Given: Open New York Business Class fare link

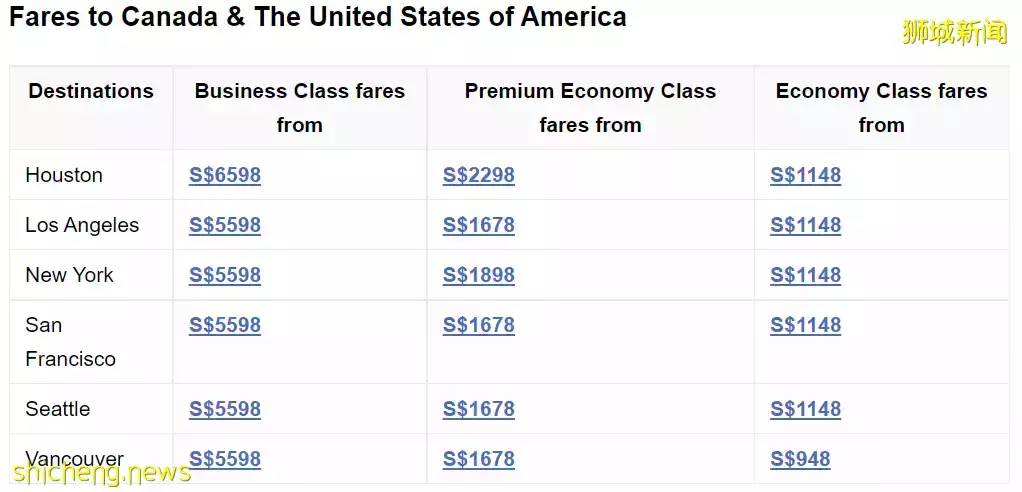Looking at the screenshot, I should point(225,275).
